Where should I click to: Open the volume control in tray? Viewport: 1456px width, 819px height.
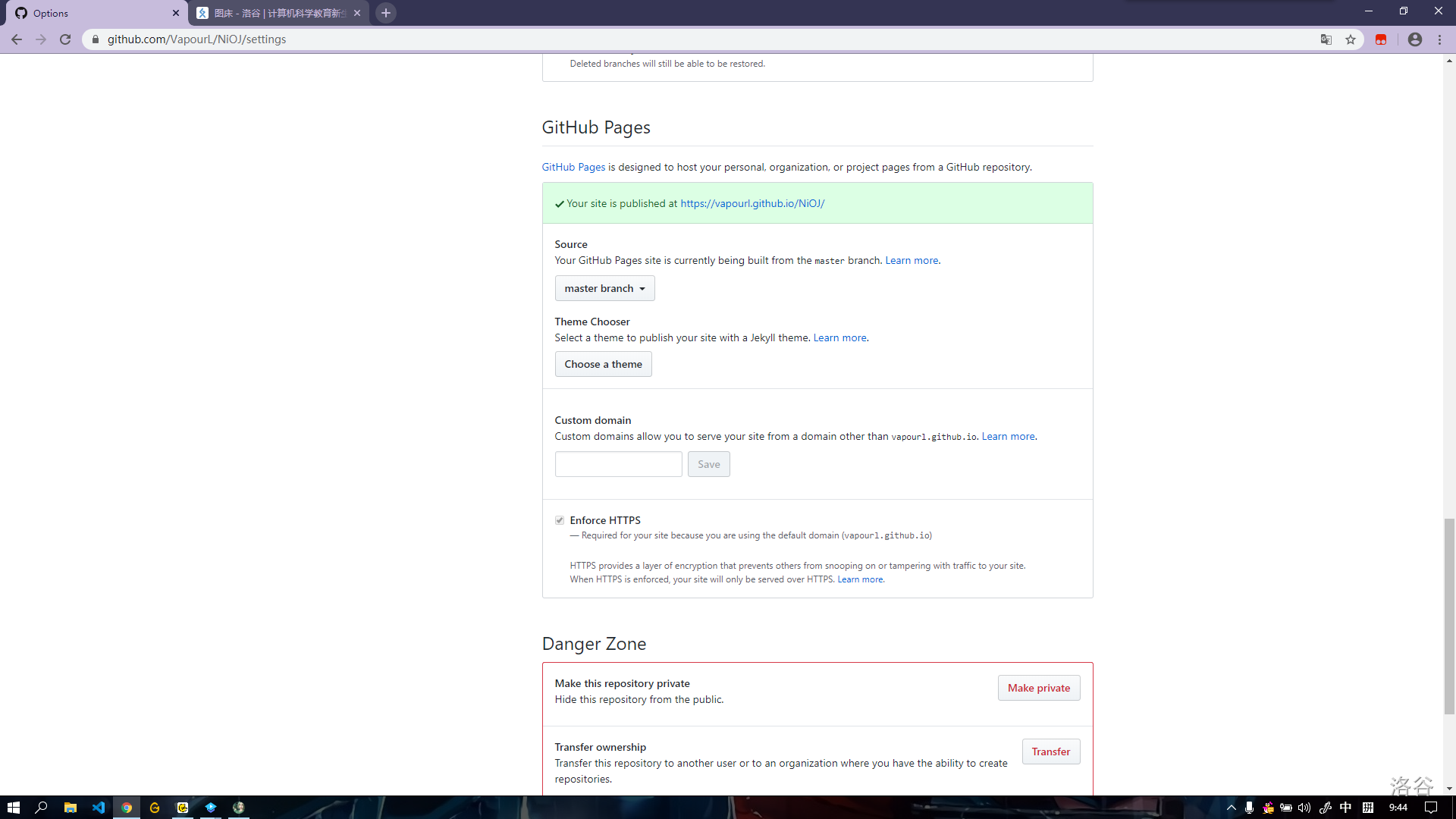pos(1304,808)
